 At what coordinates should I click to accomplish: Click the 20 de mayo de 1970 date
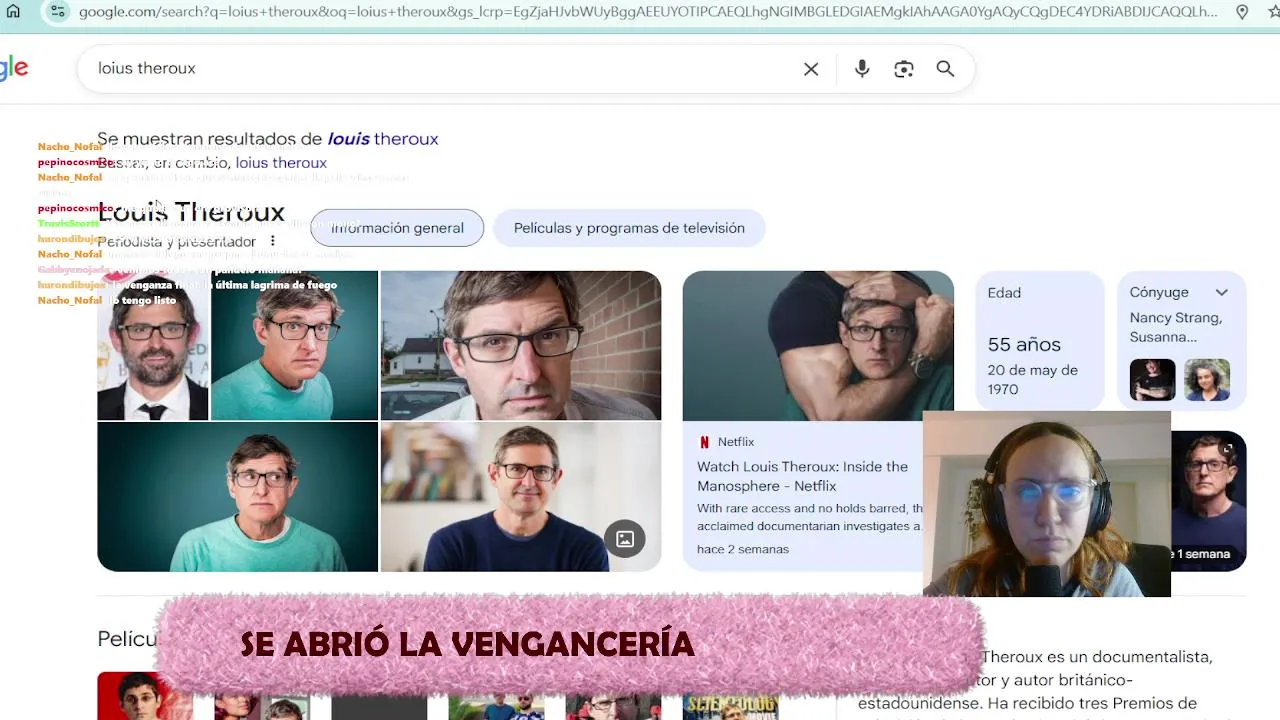(x=1033, y=380)
